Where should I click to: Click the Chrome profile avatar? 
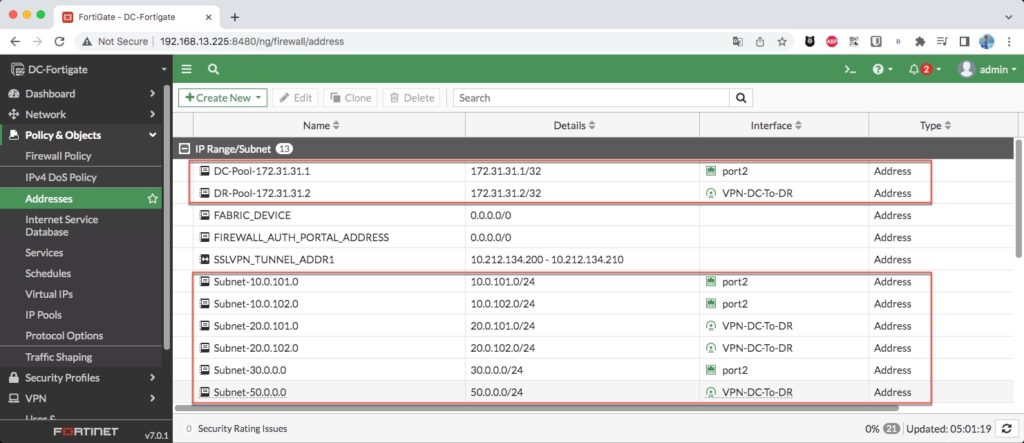pyautogui.click(x=986, y=41)
